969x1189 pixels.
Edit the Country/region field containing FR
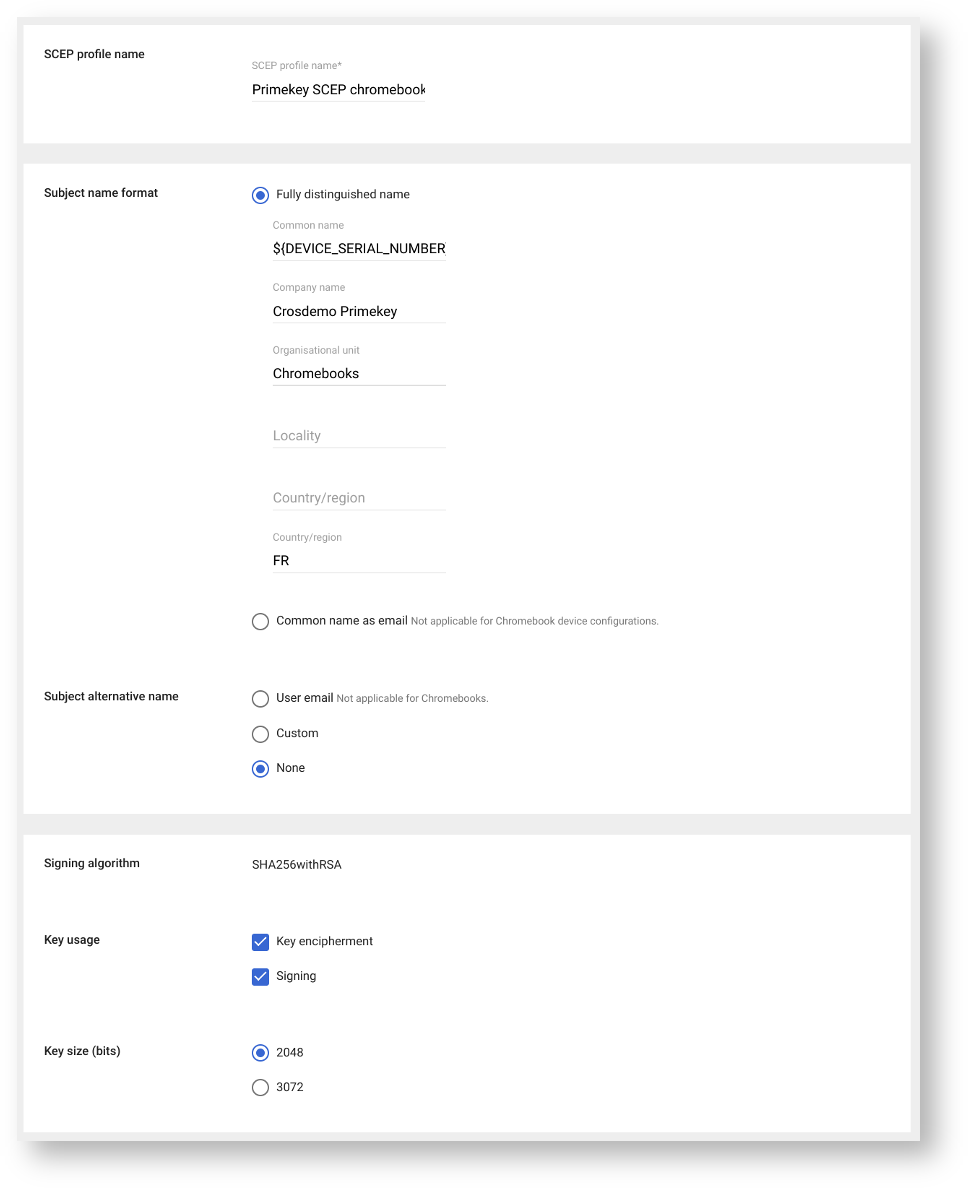[x=358, y=561]
